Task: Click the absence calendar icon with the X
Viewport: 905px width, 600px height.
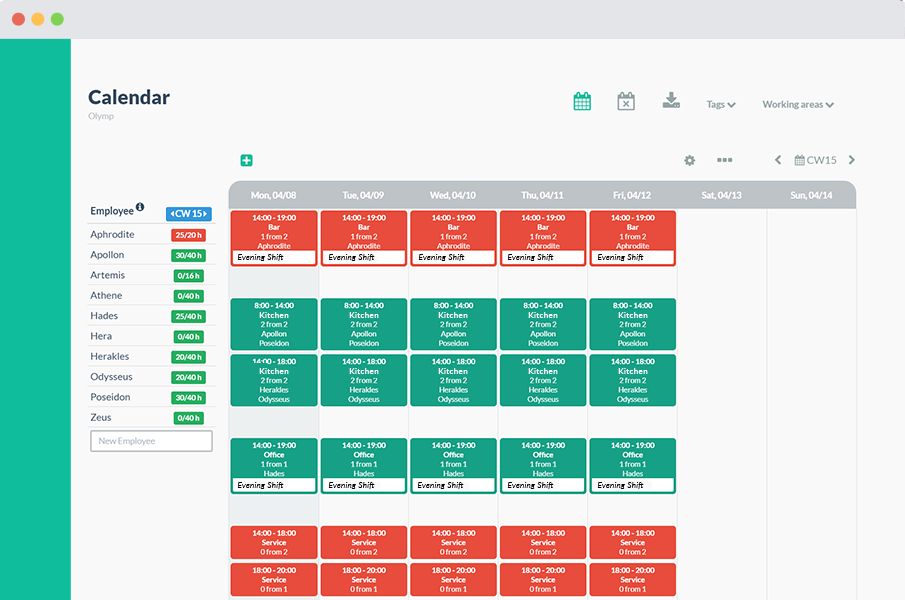Action: point(625,101)
